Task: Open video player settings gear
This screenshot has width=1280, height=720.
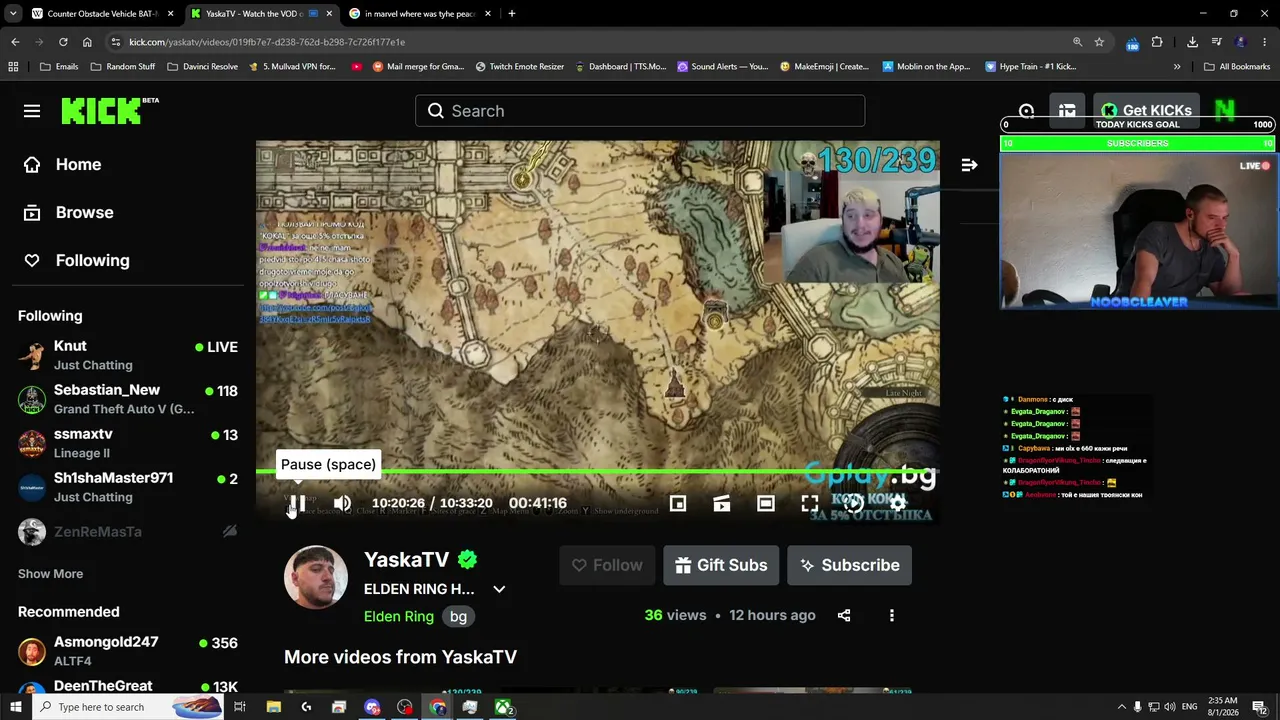Action: point(898,503)
